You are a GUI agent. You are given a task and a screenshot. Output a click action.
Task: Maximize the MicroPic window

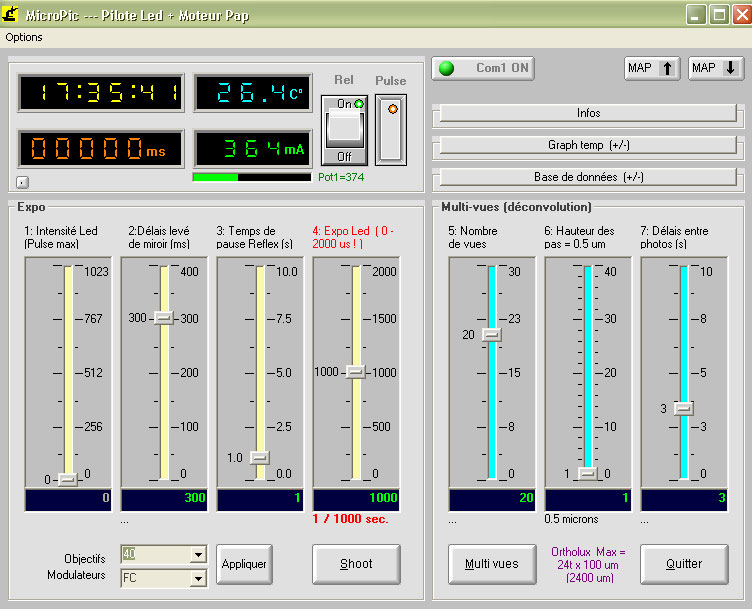[x=719, y=15]
